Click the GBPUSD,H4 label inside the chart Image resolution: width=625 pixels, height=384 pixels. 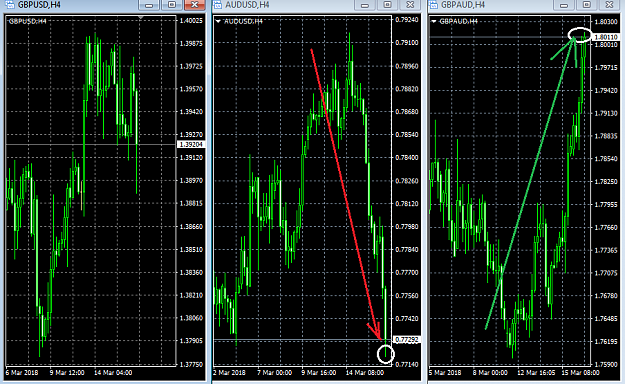pyautogui.click(x=28, y=21)
